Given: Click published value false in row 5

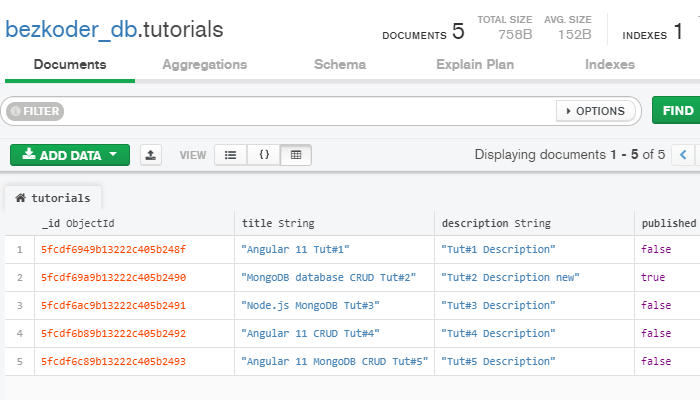Looking at the screenshot, I should [656, 362].
